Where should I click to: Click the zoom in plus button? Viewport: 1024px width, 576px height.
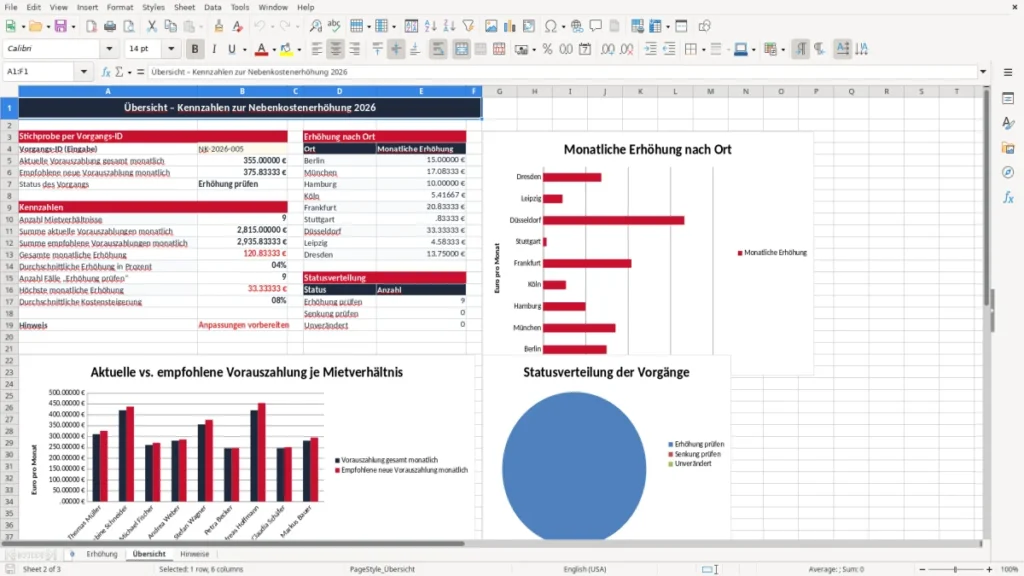point(989,569)
